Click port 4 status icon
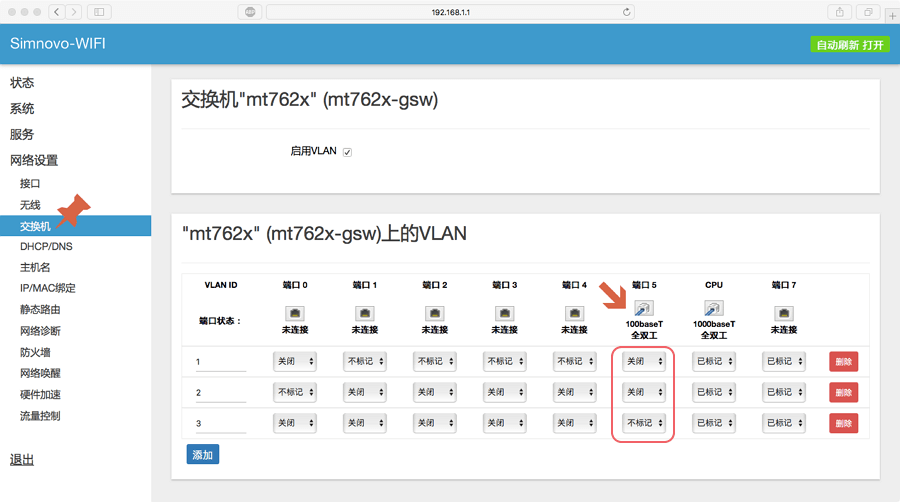Image resolution: width=900 pixels, height=502 pixels. 574,313
